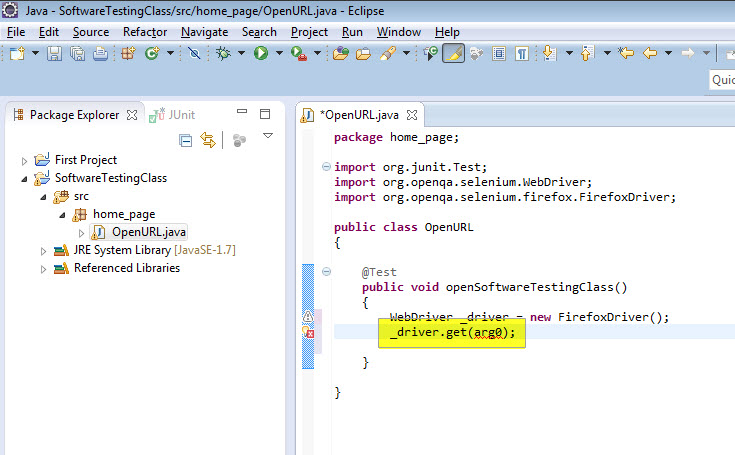
Task: Open the Navigate menu
Action: tap(204, 32)
